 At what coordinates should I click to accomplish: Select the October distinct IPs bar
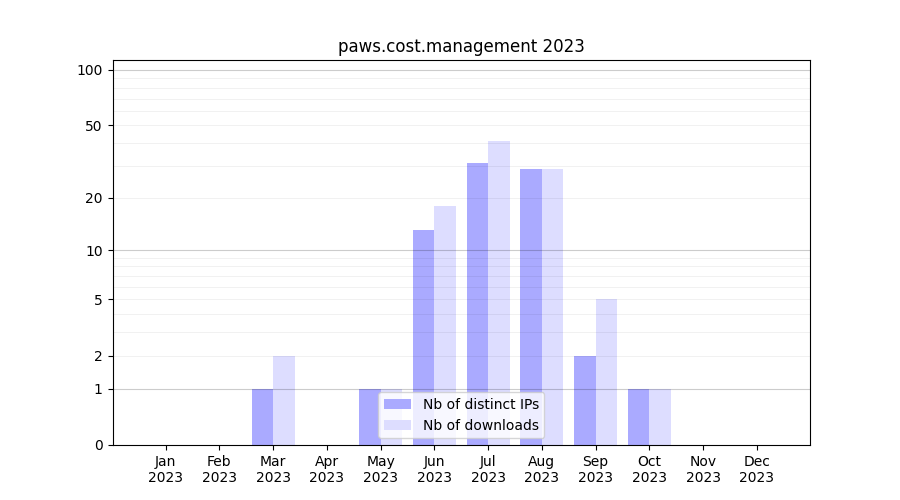click(x=638, y=417)
